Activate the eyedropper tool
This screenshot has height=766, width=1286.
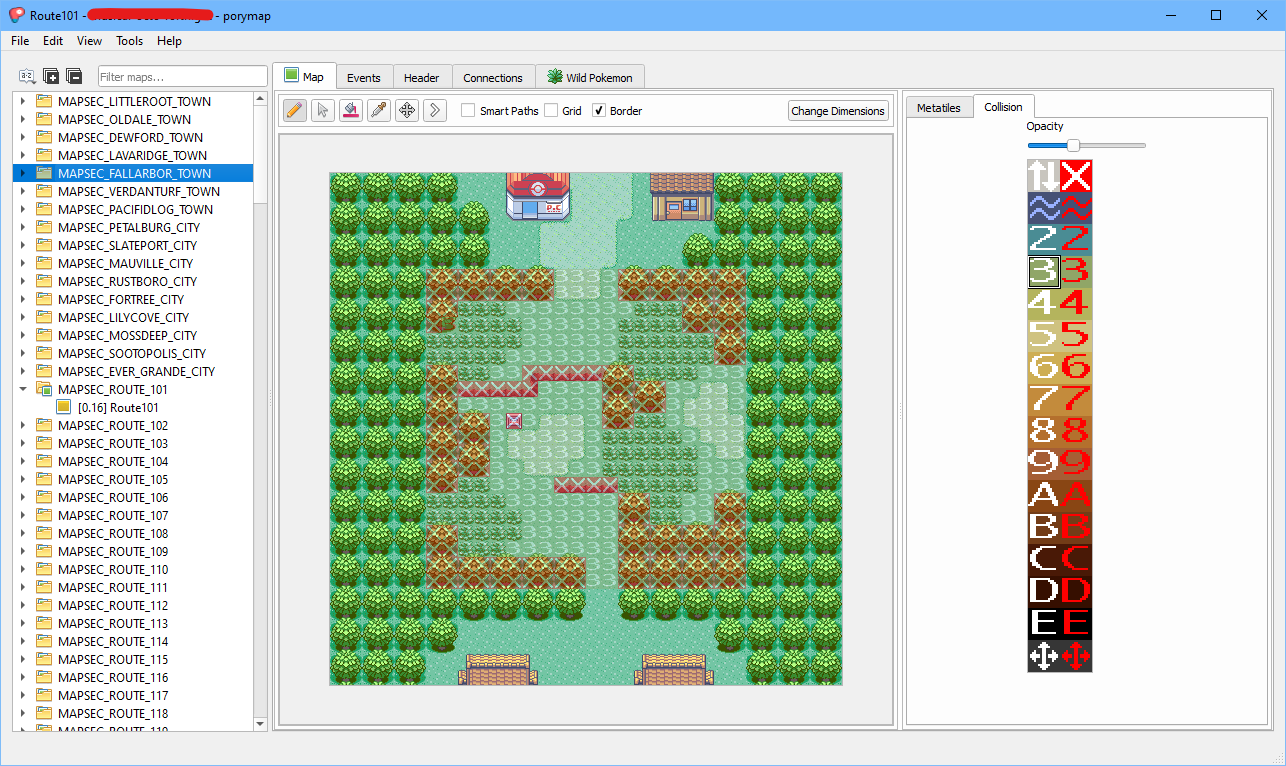(378, 110)
